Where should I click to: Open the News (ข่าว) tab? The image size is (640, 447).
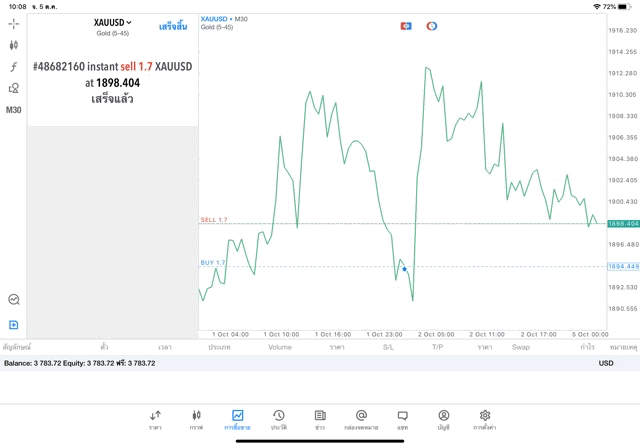(x=320, y=420)
